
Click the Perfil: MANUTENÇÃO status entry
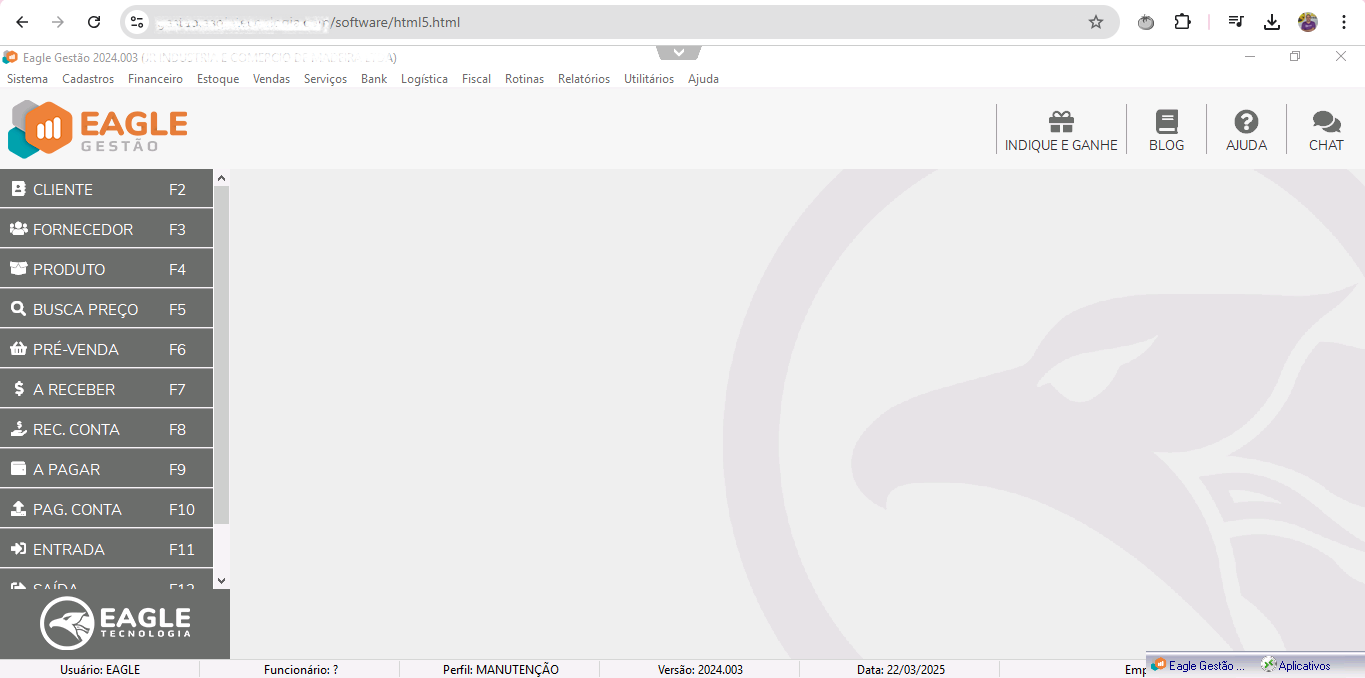click(x=501, y=670)
